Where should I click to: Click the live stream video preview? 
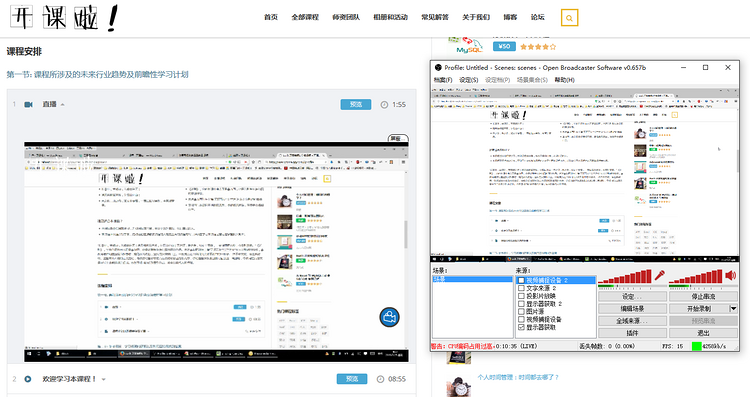coord(216,252)
